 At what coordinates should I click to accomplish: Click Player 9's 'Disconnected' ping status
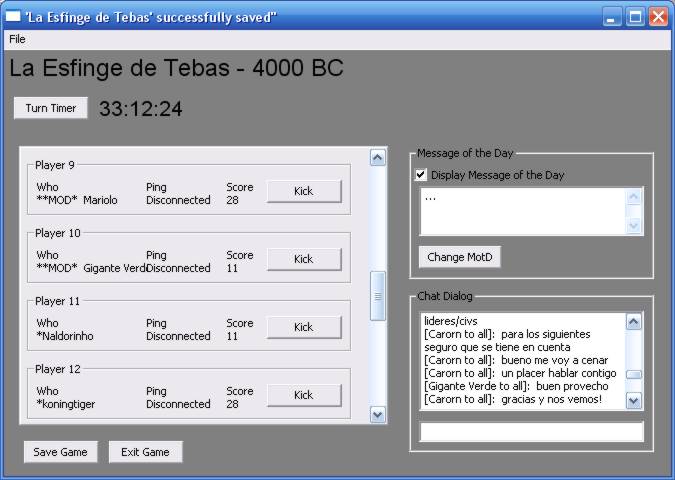[x=178, y=200]
